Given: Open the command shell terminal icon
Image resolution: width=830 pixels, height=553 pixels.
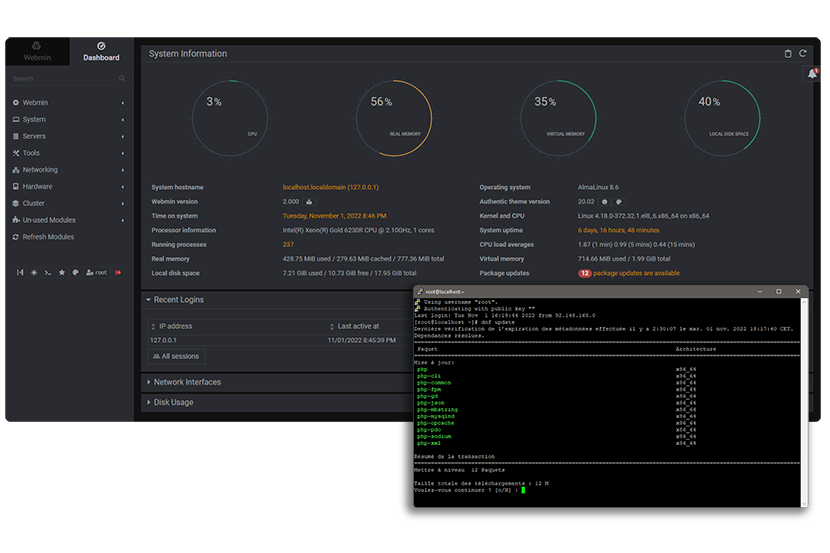Looking at the screenshot, I should pyautogui.click(x=48, y=273).
